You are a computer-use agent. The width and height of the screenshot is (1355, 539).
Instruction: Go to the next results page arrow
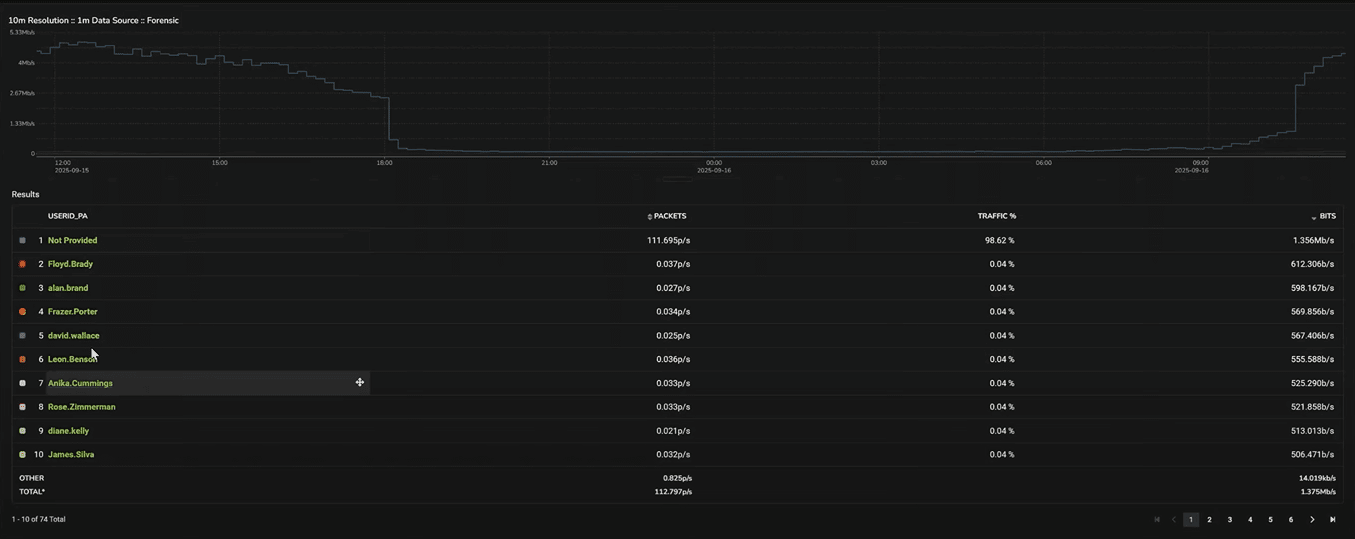1312,520
